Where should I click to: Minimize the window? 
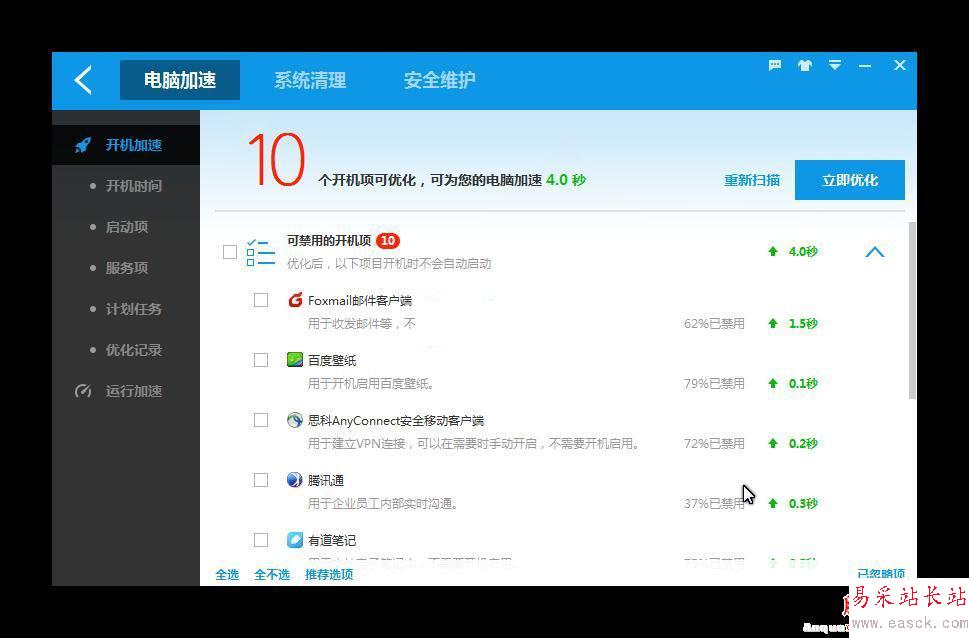pos(865,66)
